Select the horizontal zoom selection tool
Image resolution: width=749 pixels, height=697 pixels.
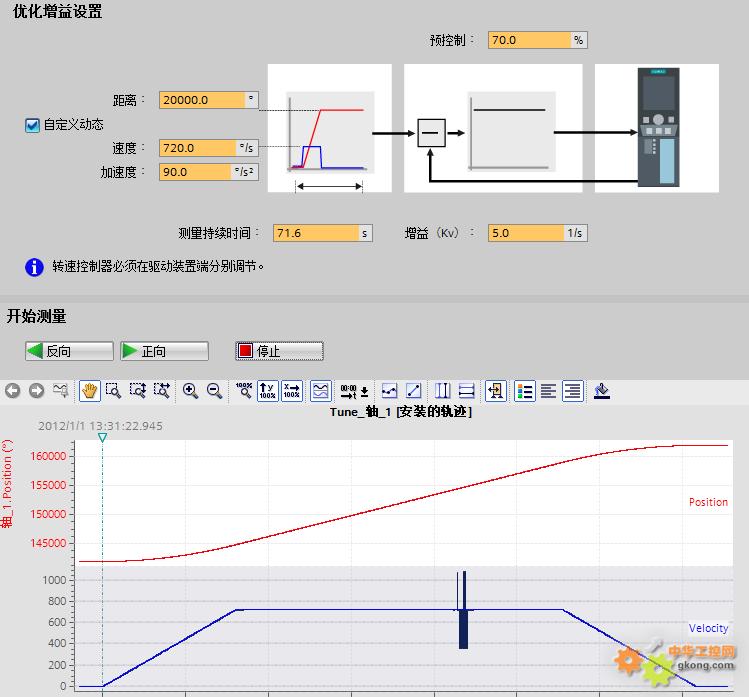[162, 391]
